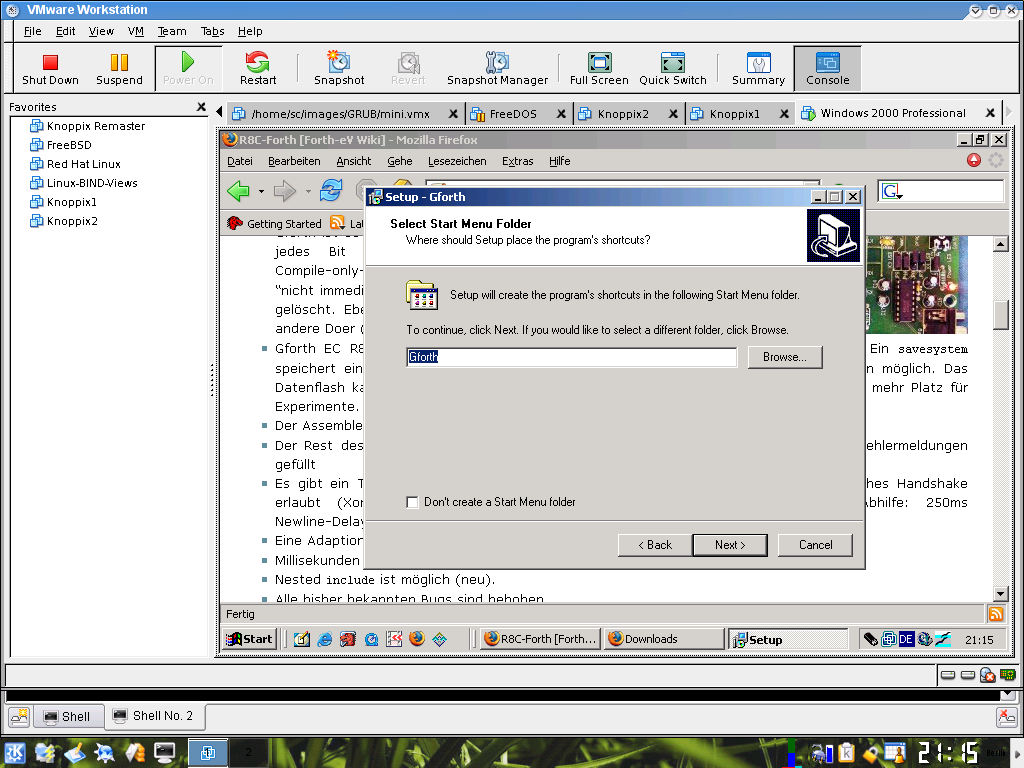This screenshot has width=1024, height=768.
Task: Open the back button history dropdown
Action: tap(261, 191)
